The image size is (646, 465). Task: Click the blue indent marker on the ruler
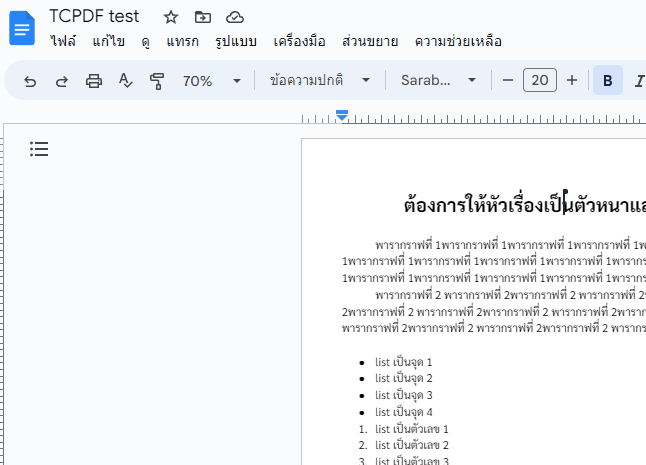(342, 116)
